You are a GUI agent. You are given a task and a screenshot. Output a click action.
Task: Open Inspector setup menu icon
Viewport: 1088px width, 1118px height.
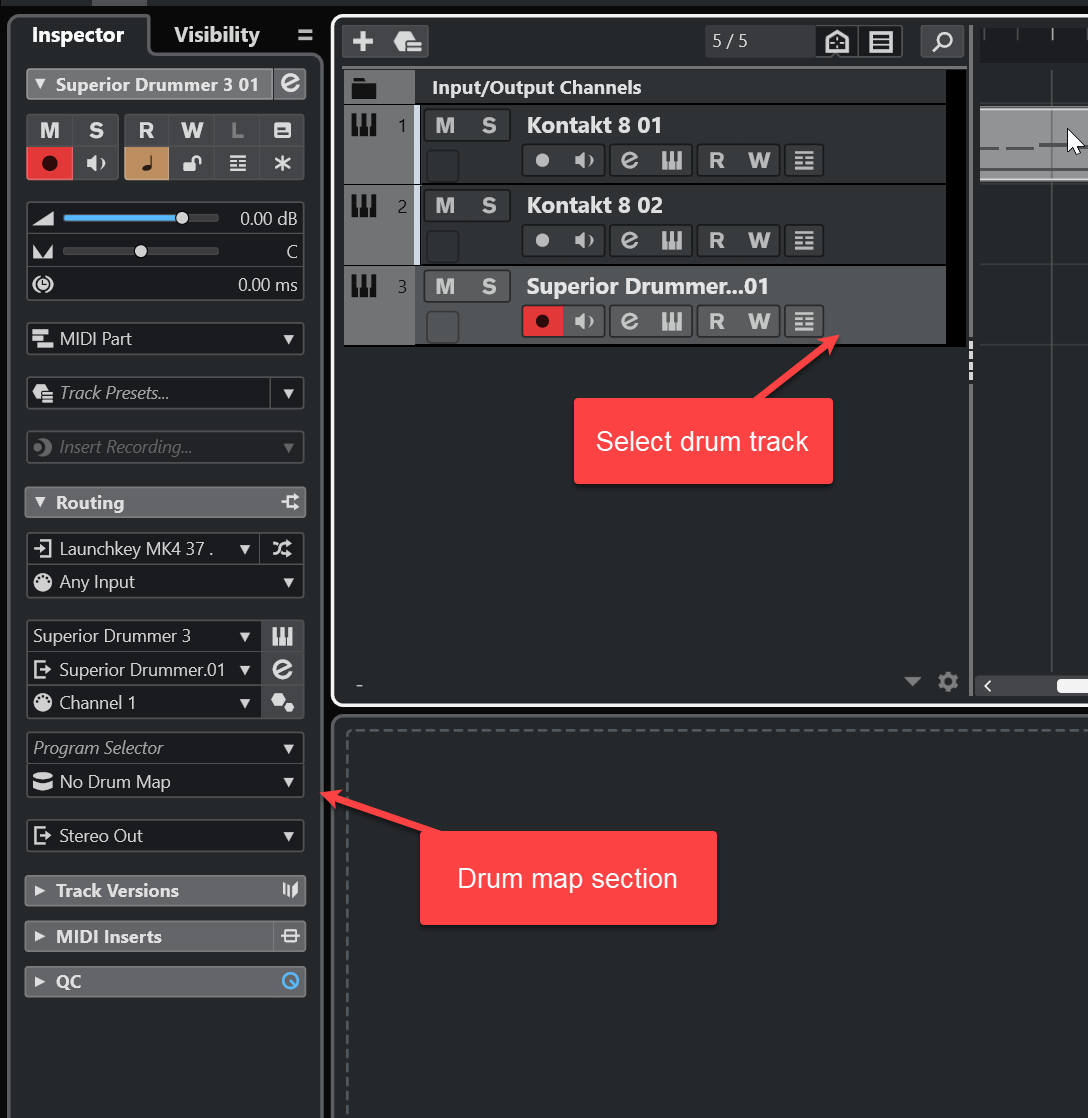pos(305,35)
